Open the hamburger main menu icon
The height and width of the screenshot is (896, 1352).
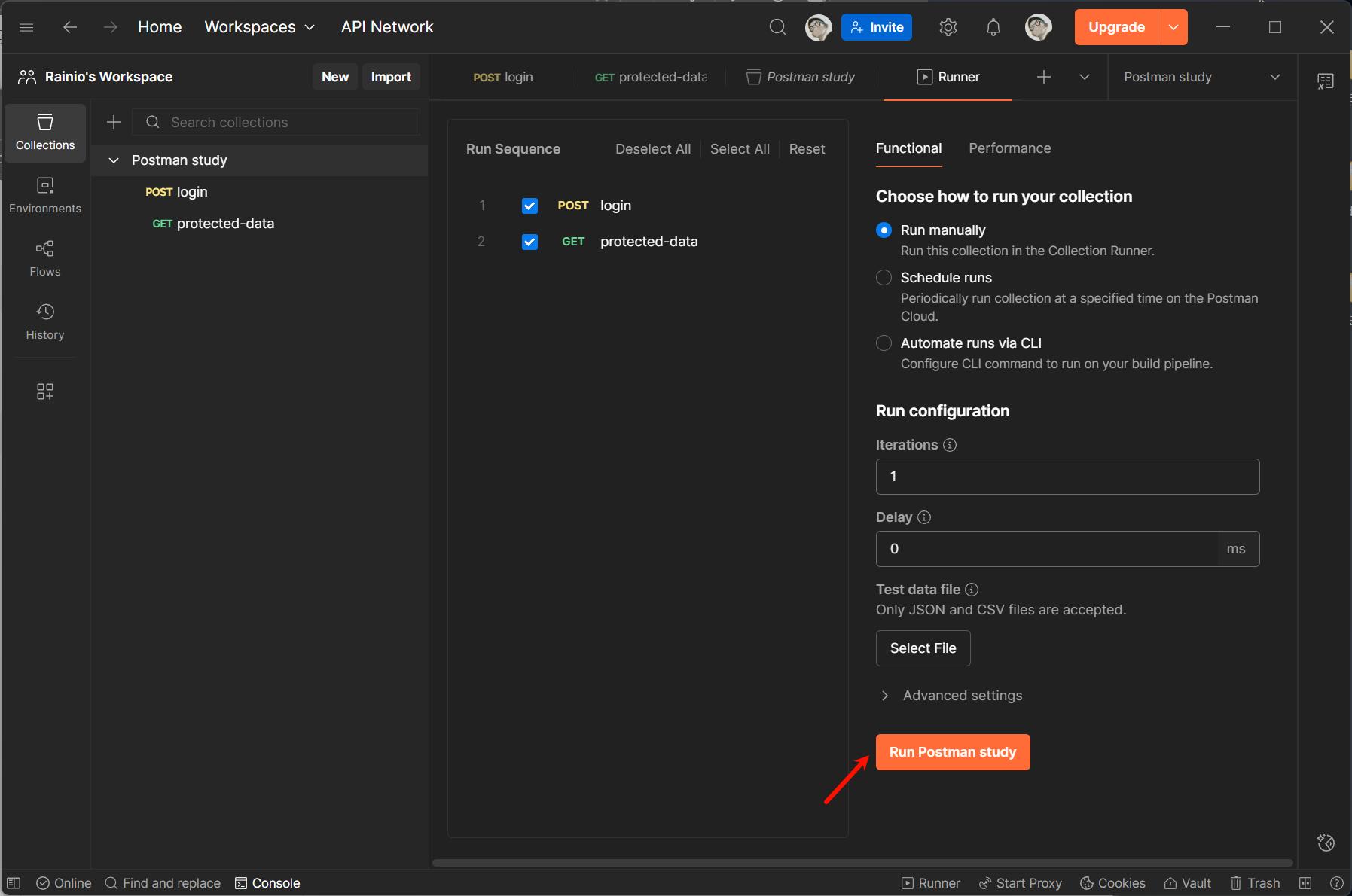[x=26, y=27]
